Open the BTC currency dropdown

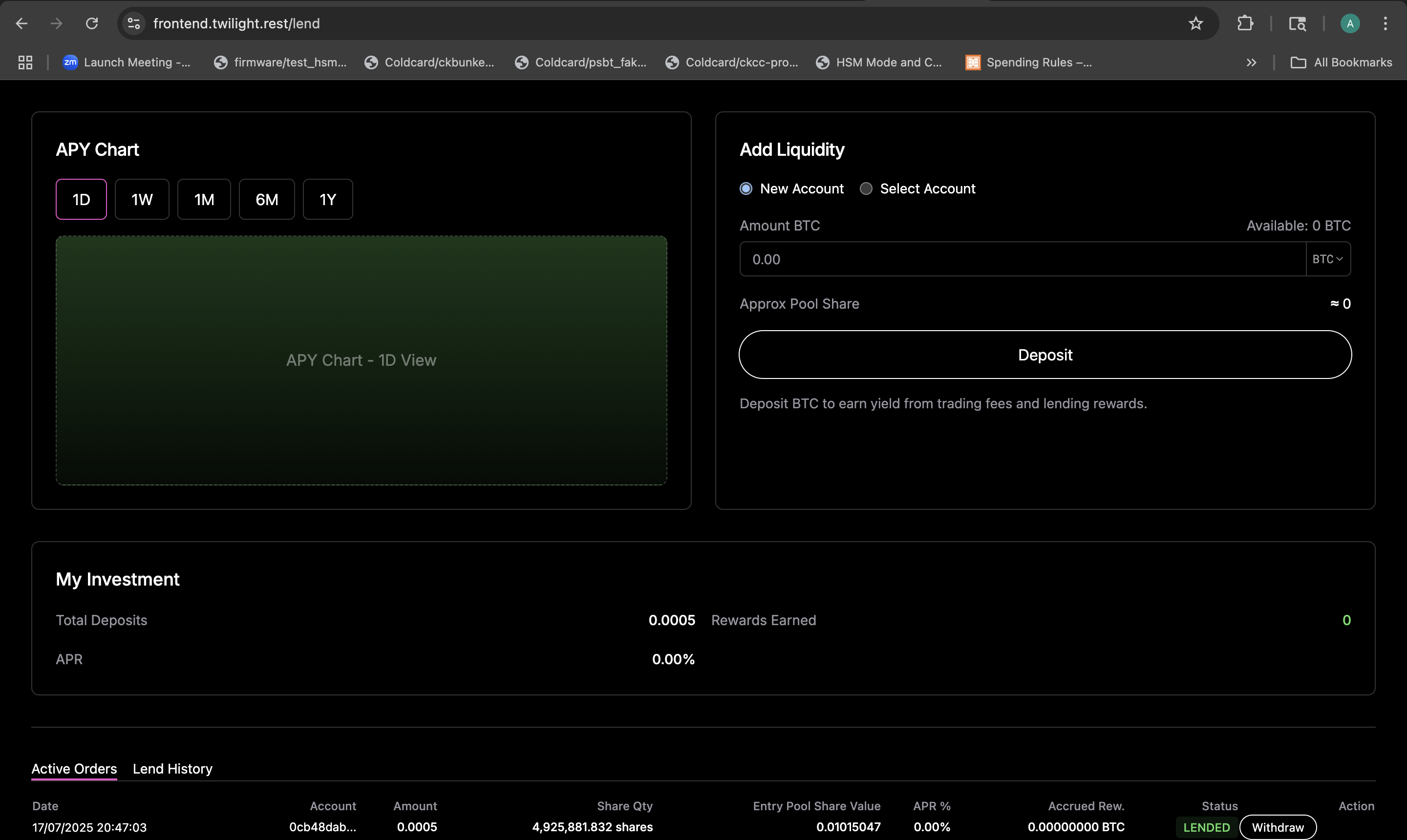coord(1328,259)
